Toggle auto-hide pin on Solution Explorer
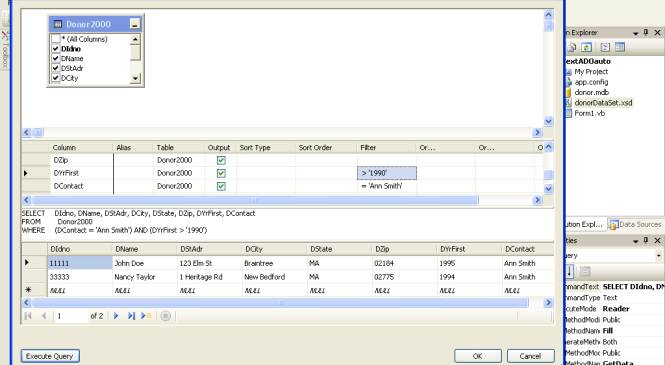 click(646, 33)
